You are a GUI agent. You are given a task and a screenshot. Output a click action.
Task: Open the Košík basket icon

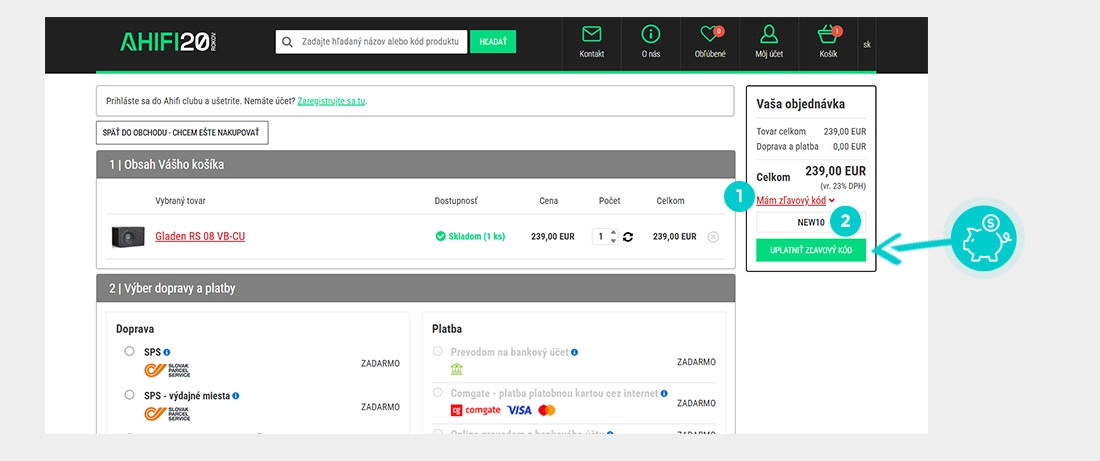[x=829, y=34]
